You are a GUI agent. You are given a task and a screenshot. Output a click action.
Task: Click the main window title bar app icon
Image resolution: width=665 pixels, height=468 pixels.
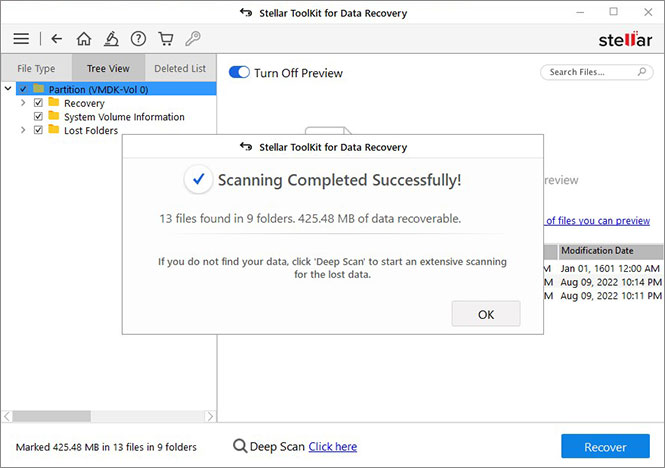(x=246, y=12)
